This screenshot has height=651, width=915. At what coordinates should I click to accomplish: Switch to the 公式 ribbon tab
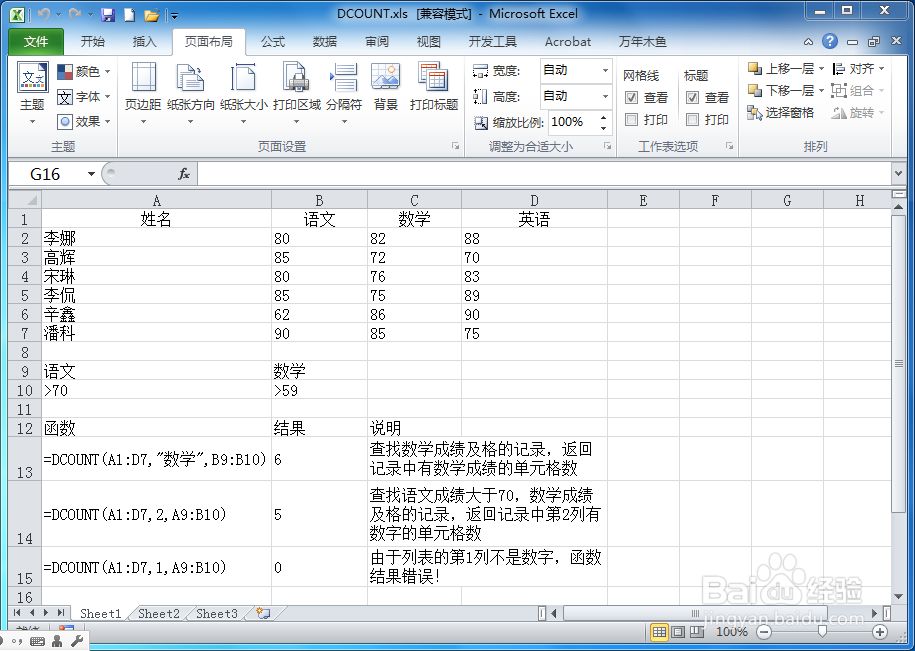tap(272, 41)
